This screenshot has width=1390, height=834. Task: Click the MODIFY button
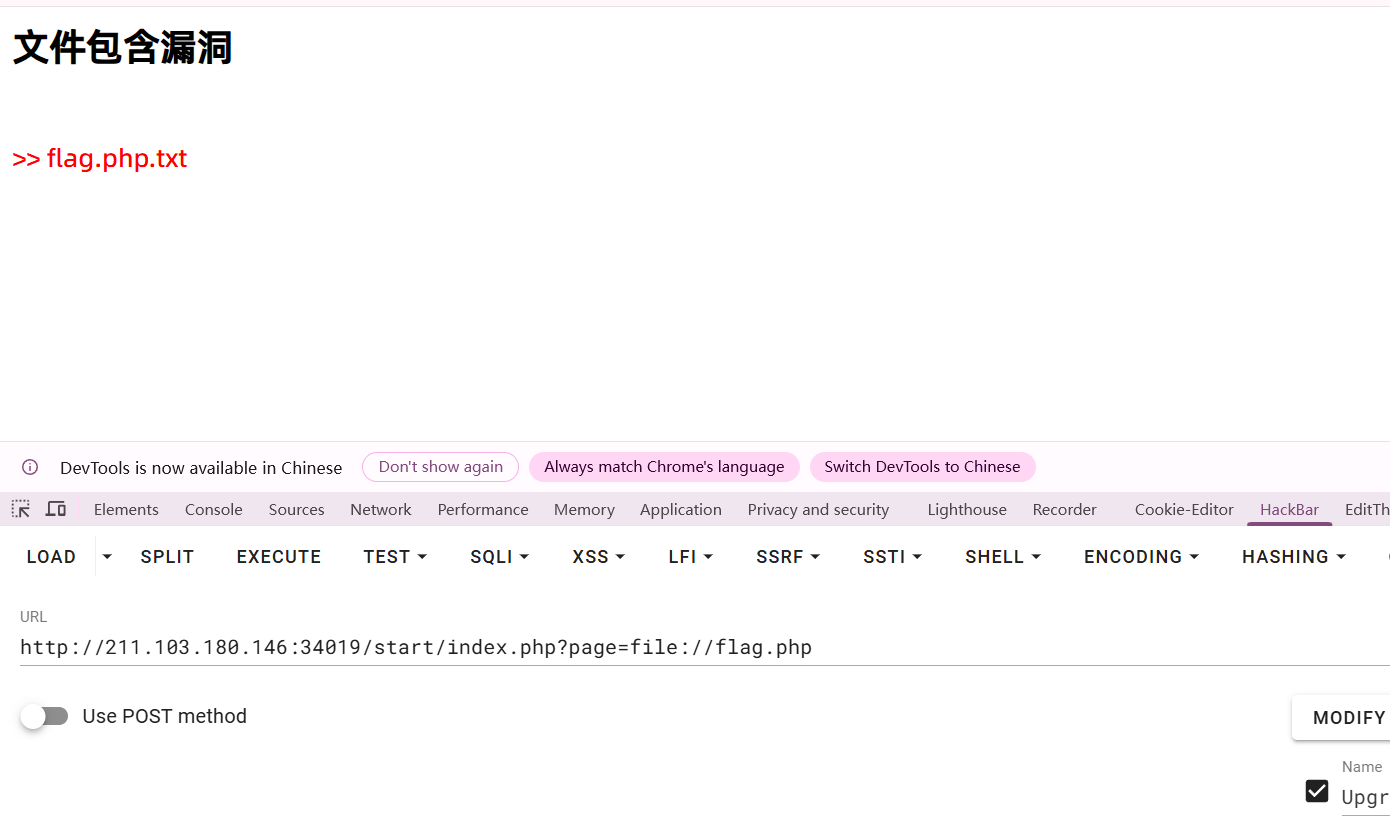pyautogui.click(x=1348, y=718)
